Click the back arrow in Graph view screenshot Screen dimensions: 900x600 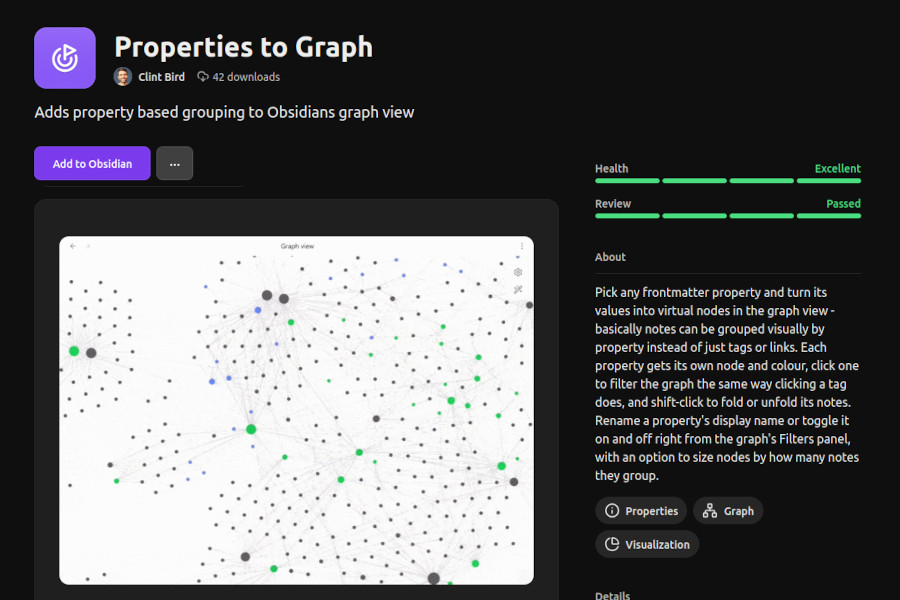coord(73,246)
